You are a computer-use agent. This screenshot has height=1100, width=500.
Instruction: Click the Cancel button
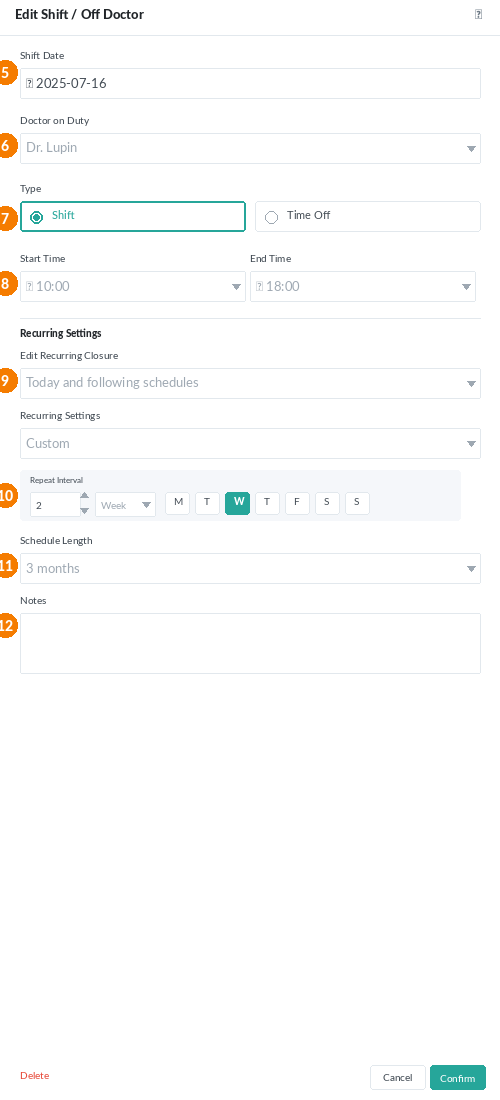tap(398, 1078)
